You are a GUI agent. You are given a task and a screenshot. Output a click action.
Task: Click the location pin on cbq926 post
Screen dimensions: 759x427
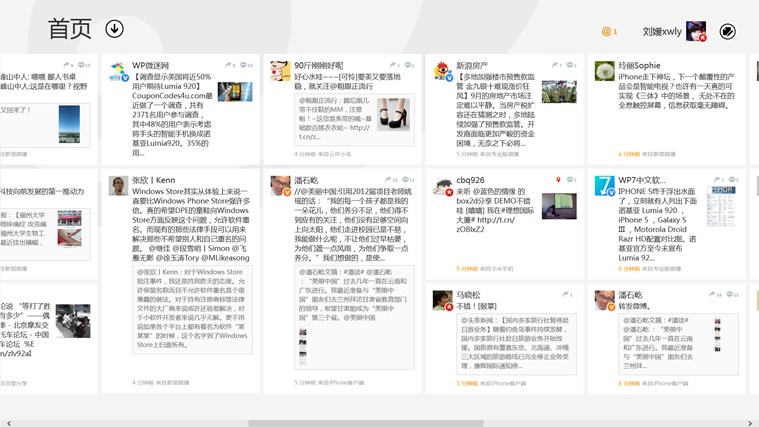tap(558, 180)
